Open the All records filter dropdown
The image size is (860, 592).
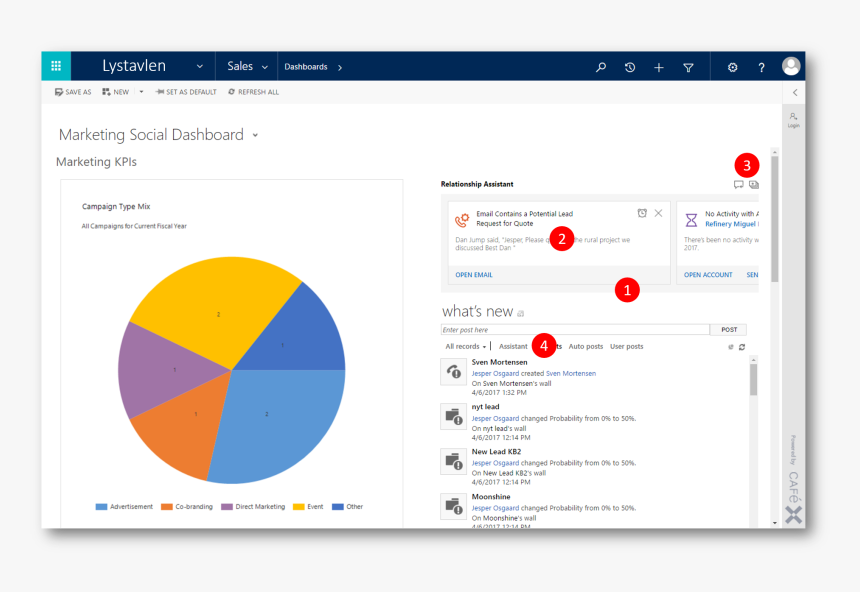pos(466,347)
